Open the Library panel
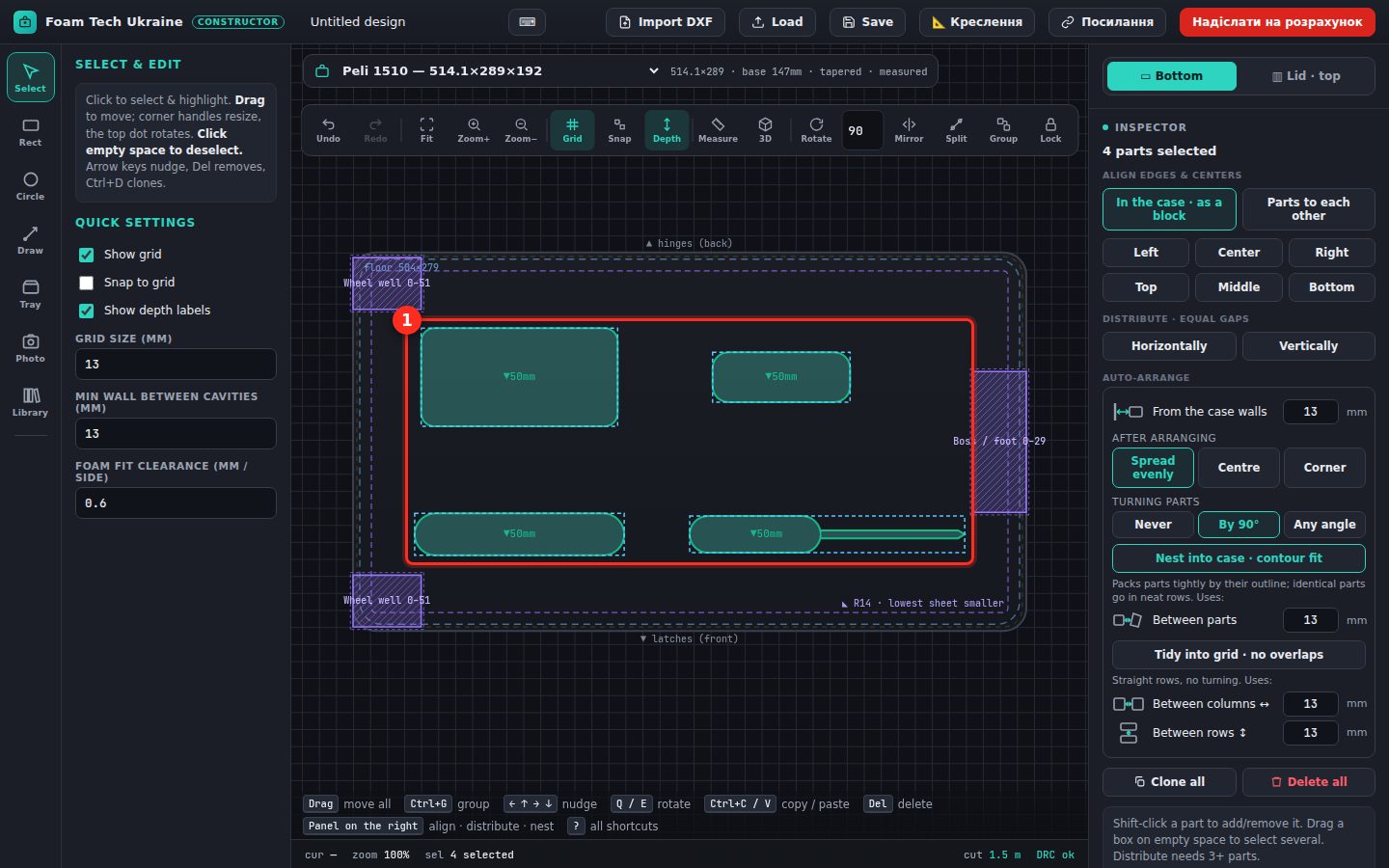Screen dimensions: 1389x868 coord(30,402)
